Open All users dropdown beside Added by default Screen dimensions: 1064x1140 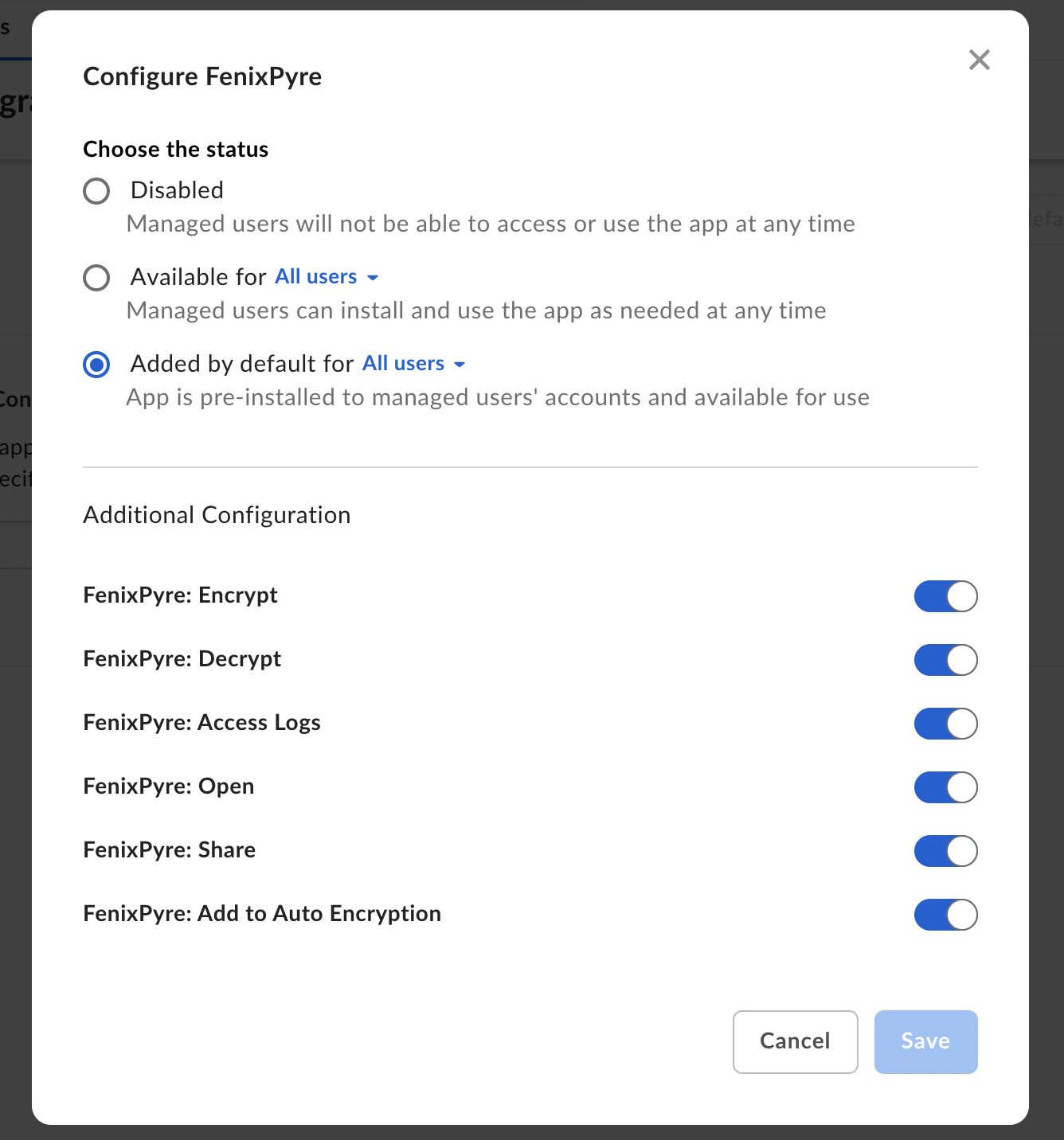pyautogui.click(x=404, y=364)
